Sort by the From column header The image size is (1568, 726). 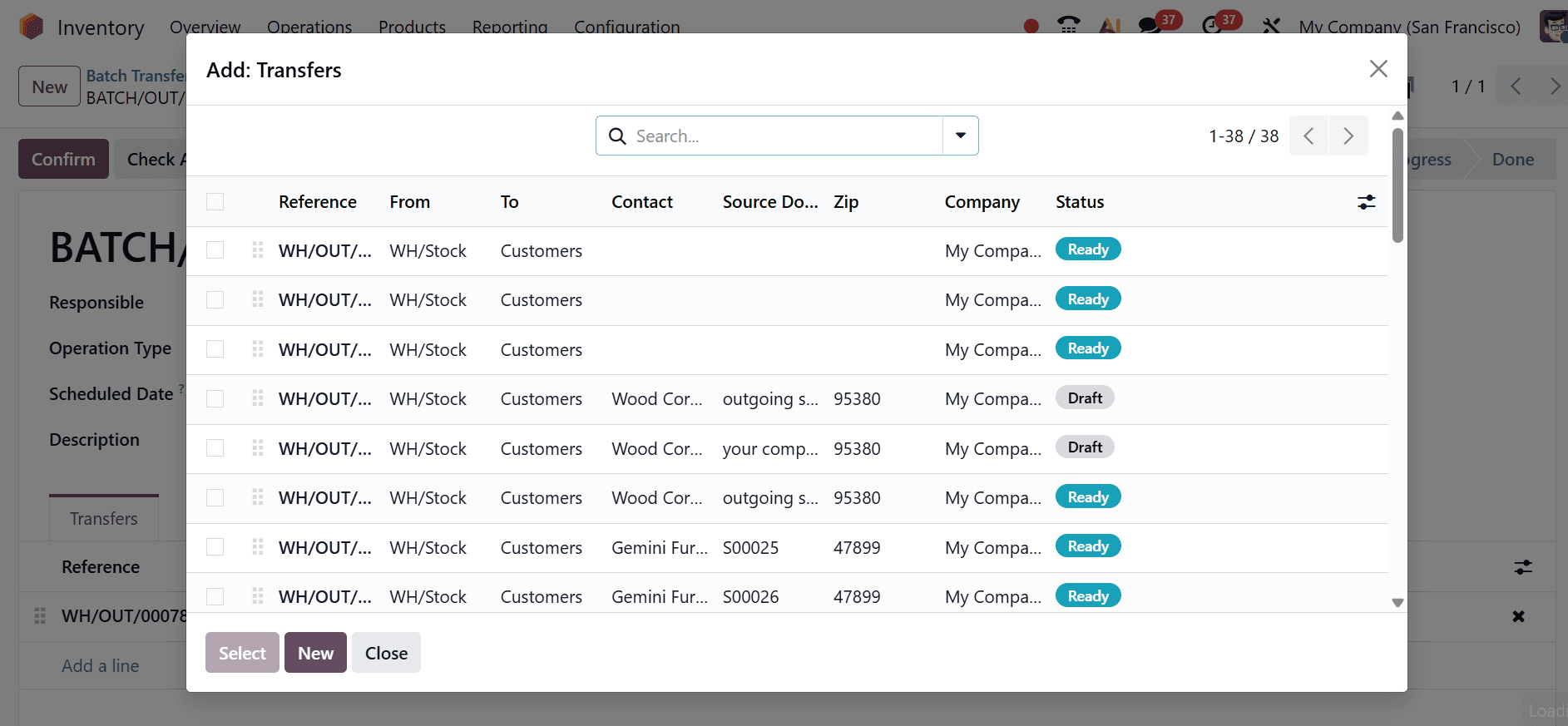tap(410, 202)
